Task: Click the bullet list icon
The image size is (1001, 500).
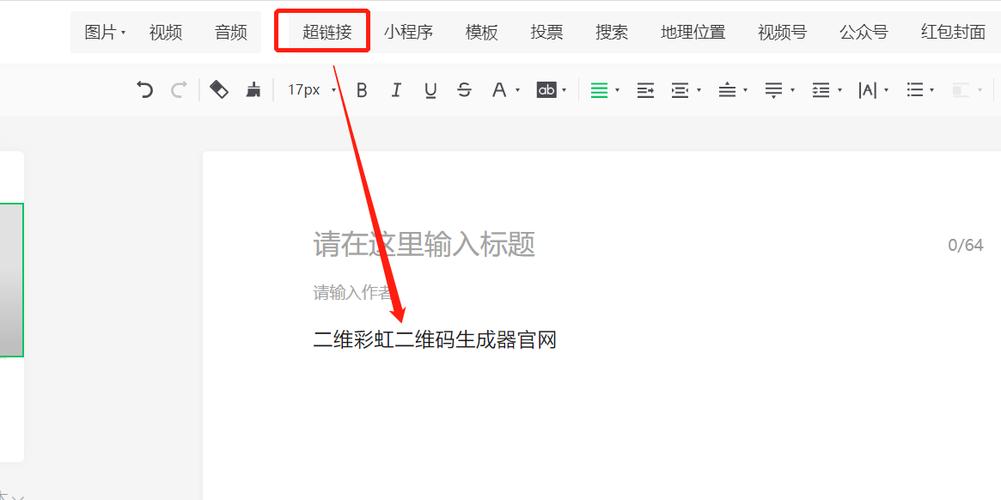Action: pos(915,90)
